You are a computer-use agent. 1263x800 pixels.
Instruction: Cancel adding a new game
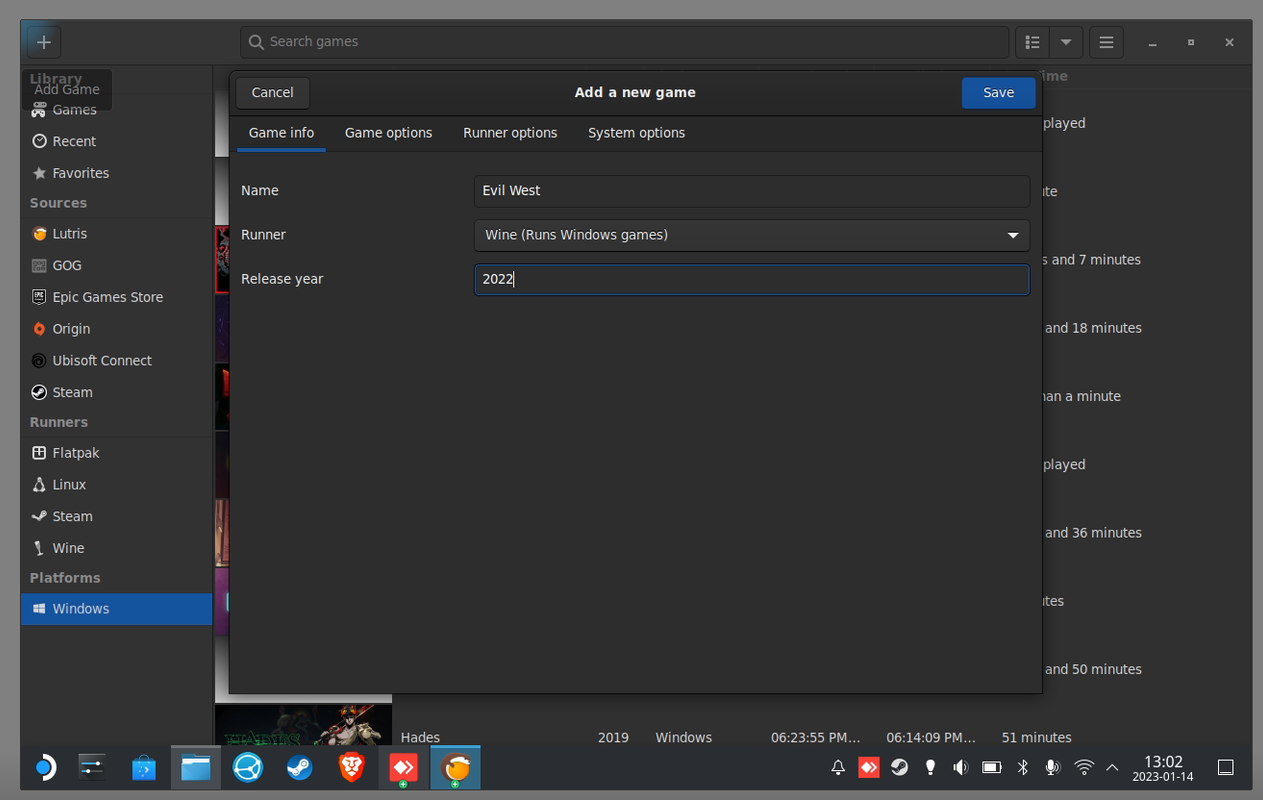coord(272,92)
